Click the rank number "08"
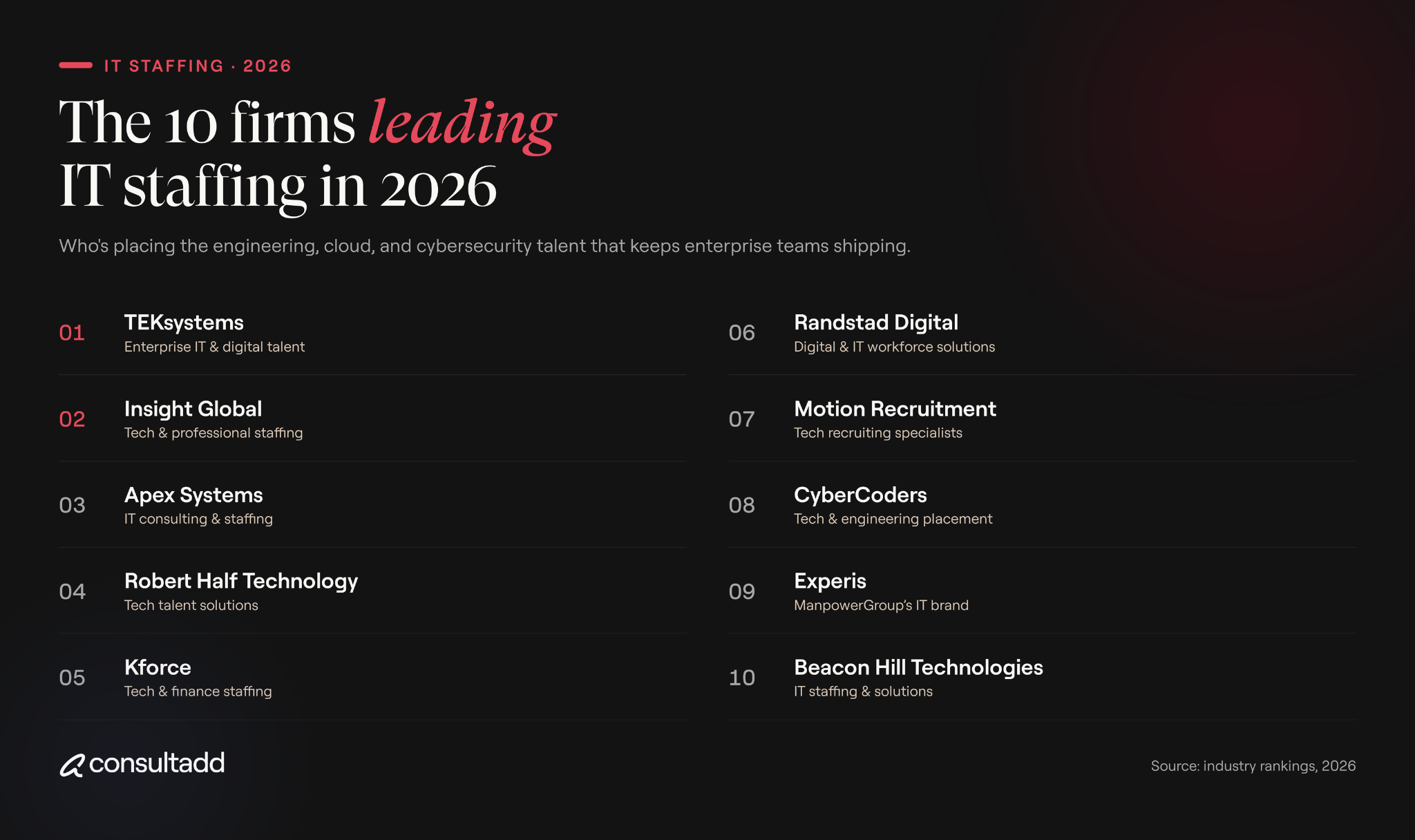The height and width of the screenshot is (840, 1415). pyautogui.click(x=741, y=506)
